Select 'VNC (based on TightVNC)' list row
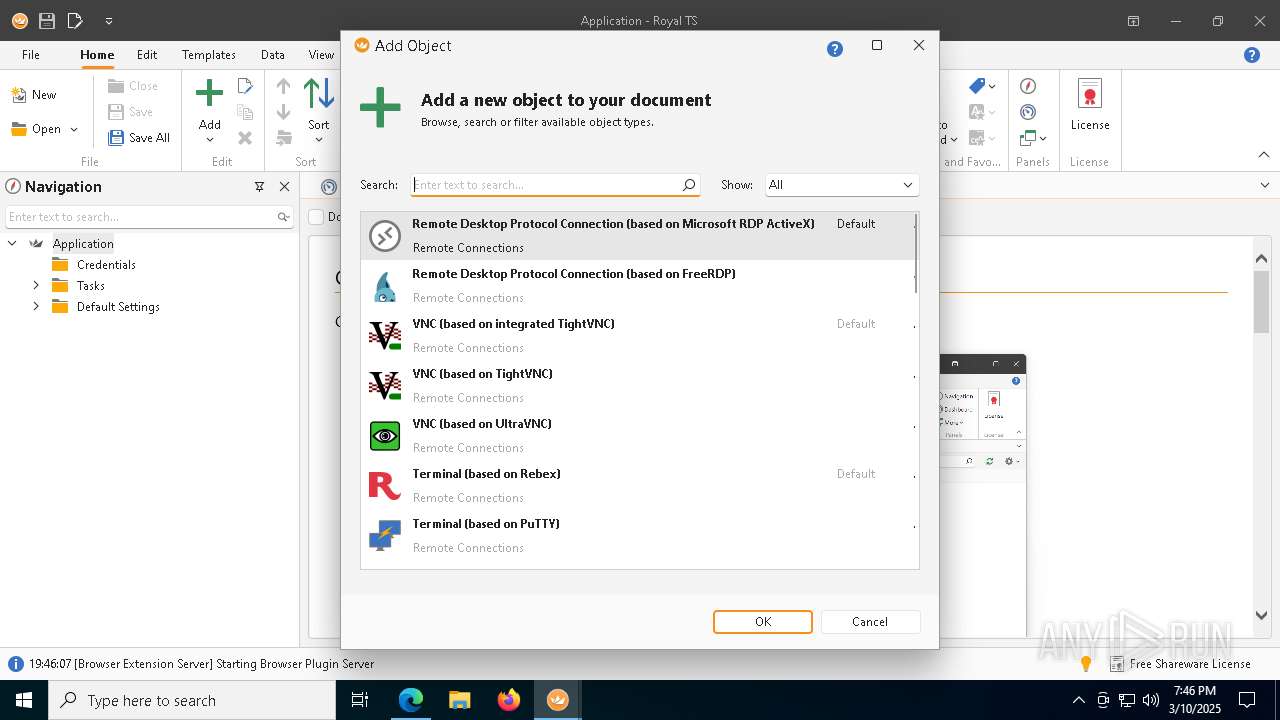 click(x=638, y=386)
